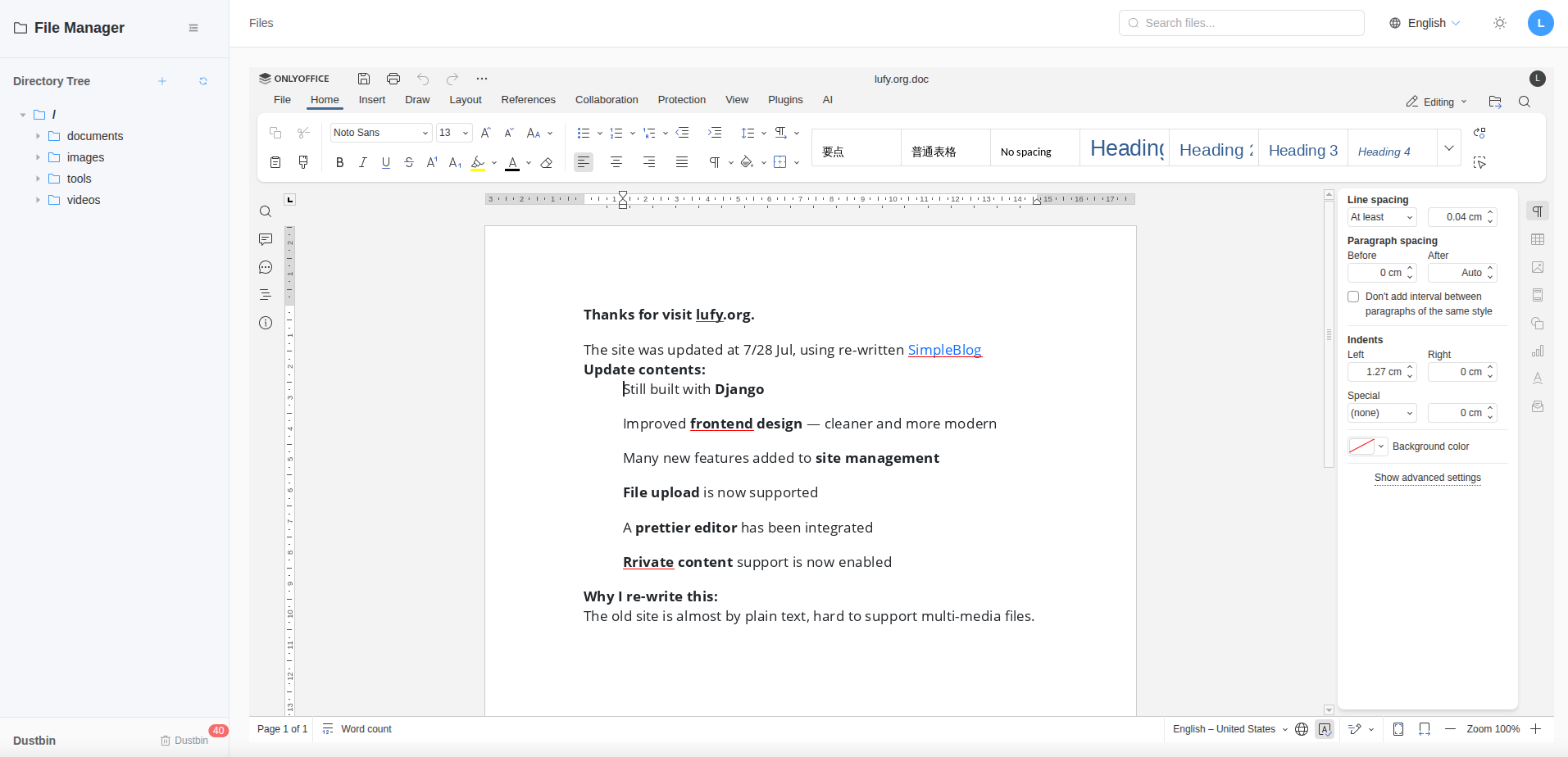Viewport: 1568px width, 757px height.
Task: Click the Copy style paintbrush icon
Action: click(x=303, y=162)
